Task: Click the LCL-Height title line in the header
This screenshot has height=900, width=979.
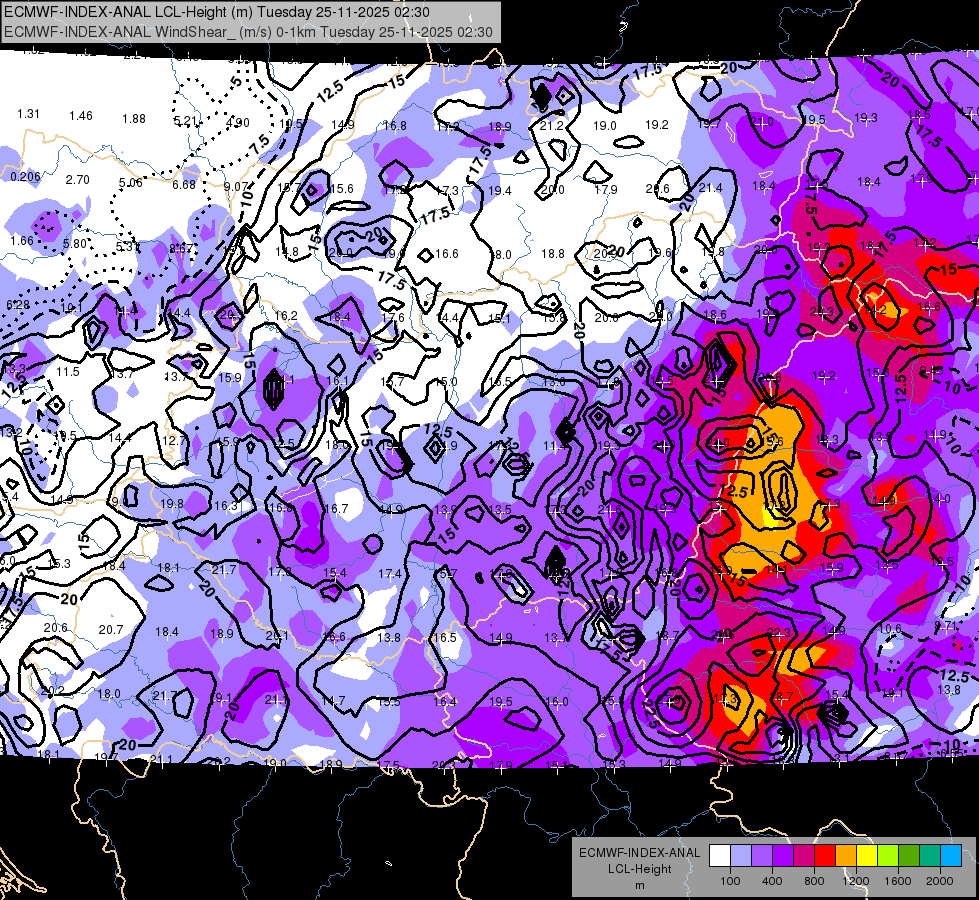Action: point(217,11)
